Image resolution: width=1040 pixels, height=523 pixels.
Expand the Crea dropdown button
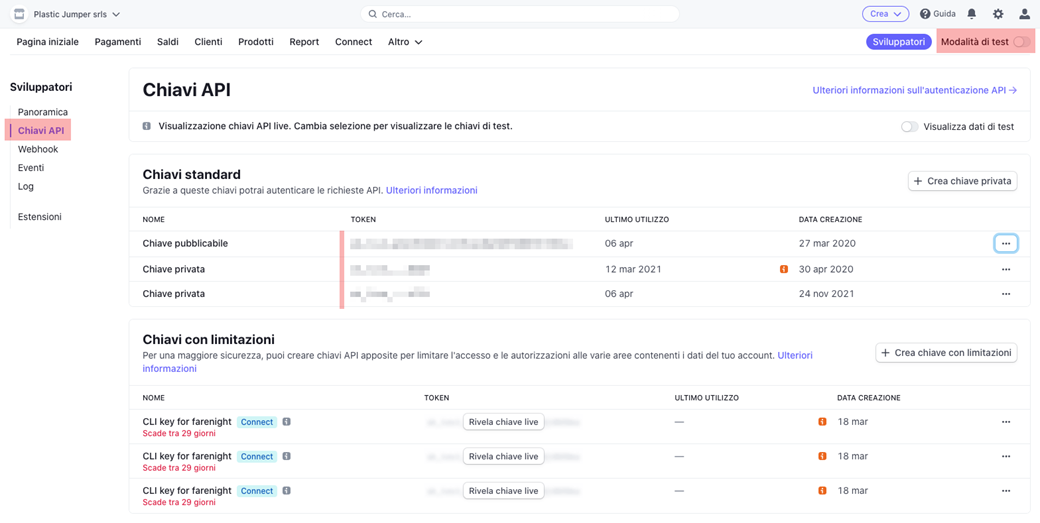[x=885, y=14]
